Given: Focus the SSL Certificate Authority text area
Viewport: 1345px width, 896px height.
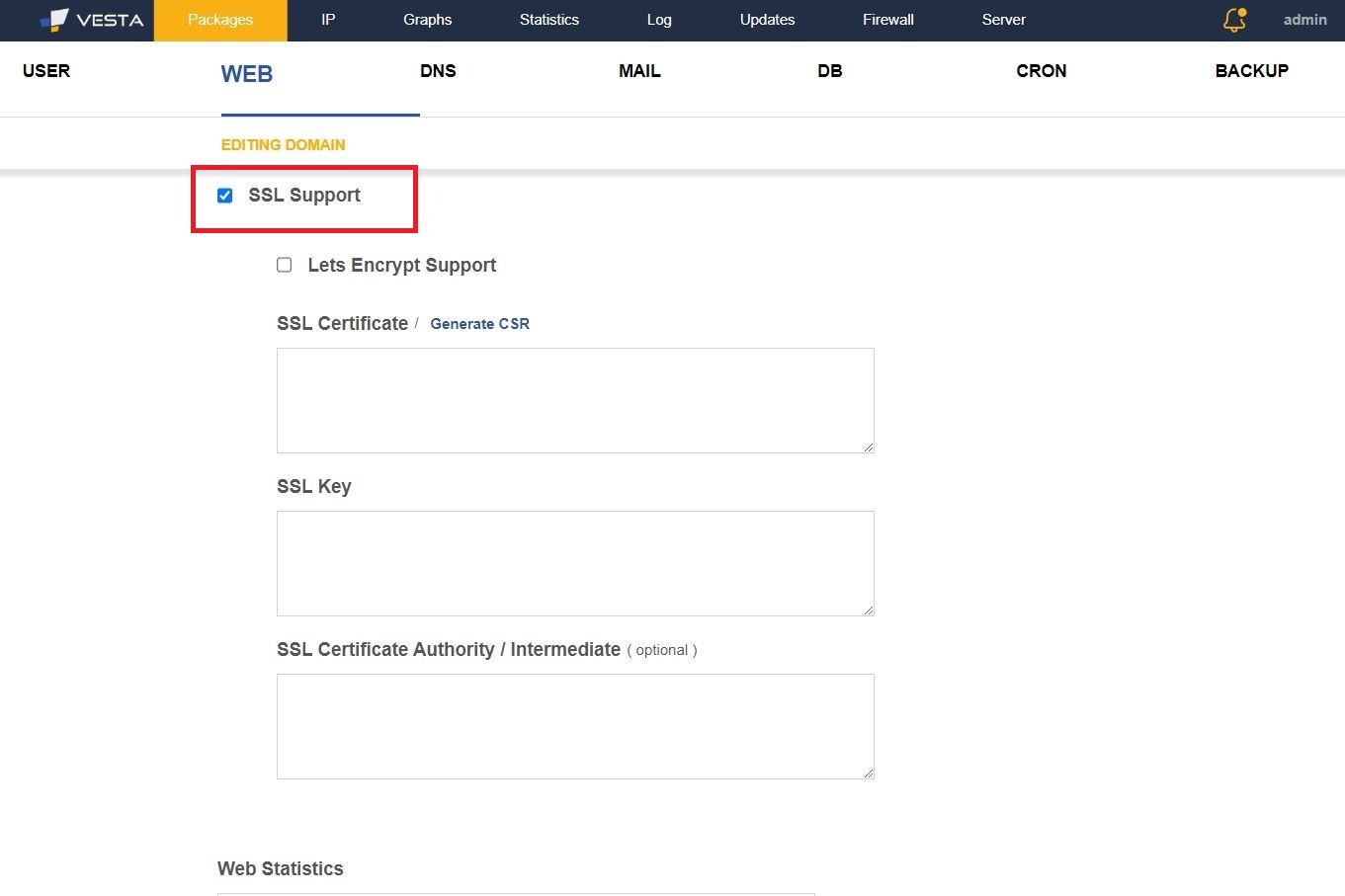Looking at the screenshot, I should click(575, 726).
